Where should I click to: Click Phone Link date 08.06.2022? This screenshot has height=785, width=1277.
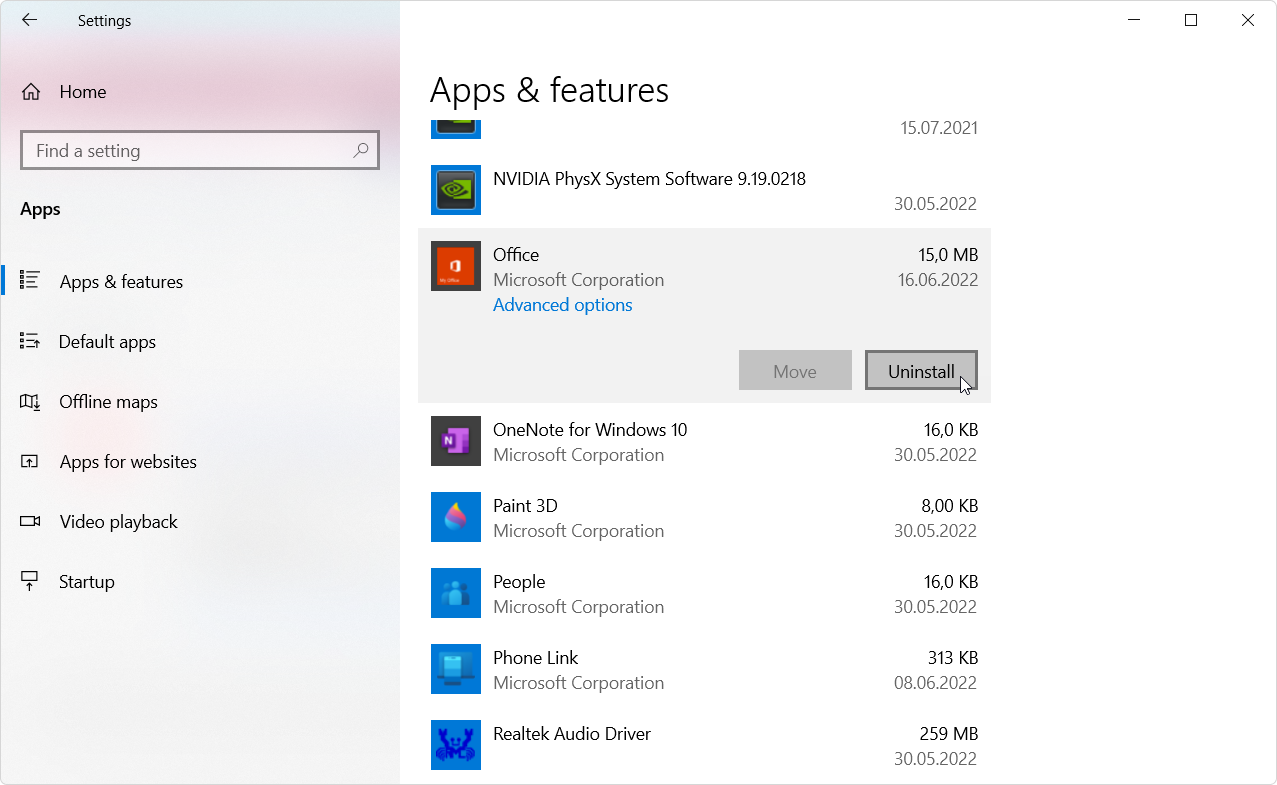click(x=936, y=683)
